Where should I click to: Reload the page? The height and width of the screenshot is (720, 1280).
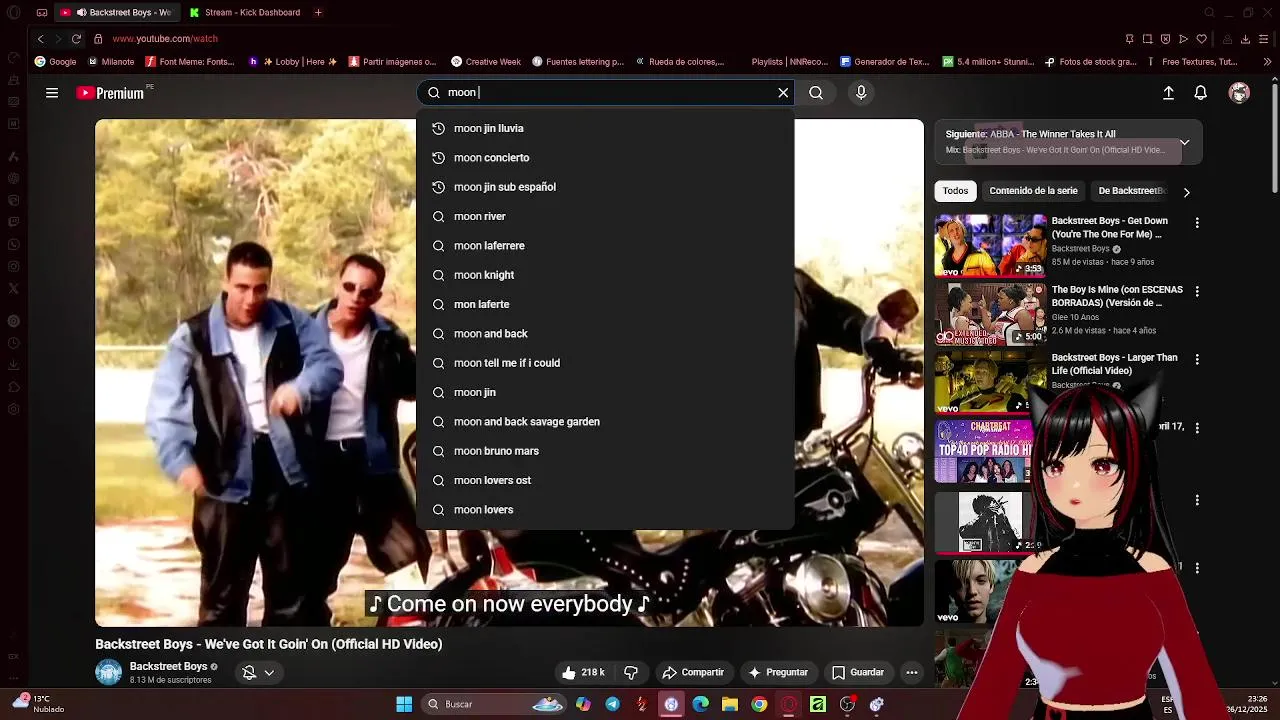pos(76,39)
